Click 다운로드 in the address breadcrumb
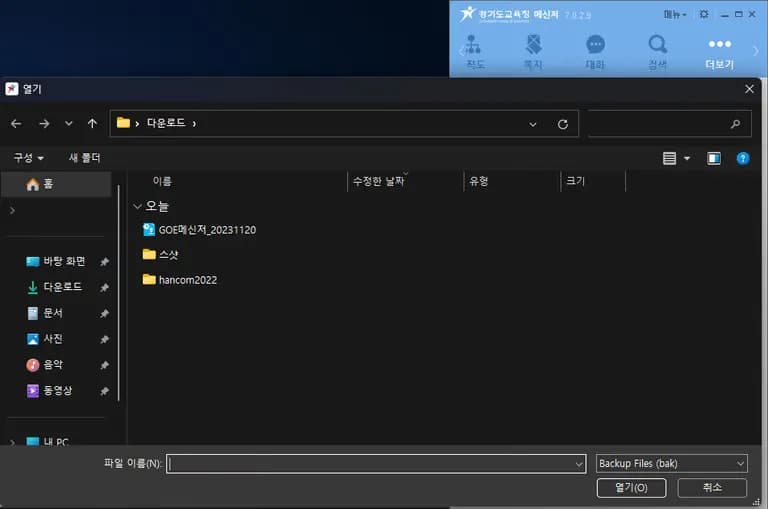Image resolution: width=768 pixels, height=509 pixels. click(x=166, y=123)
